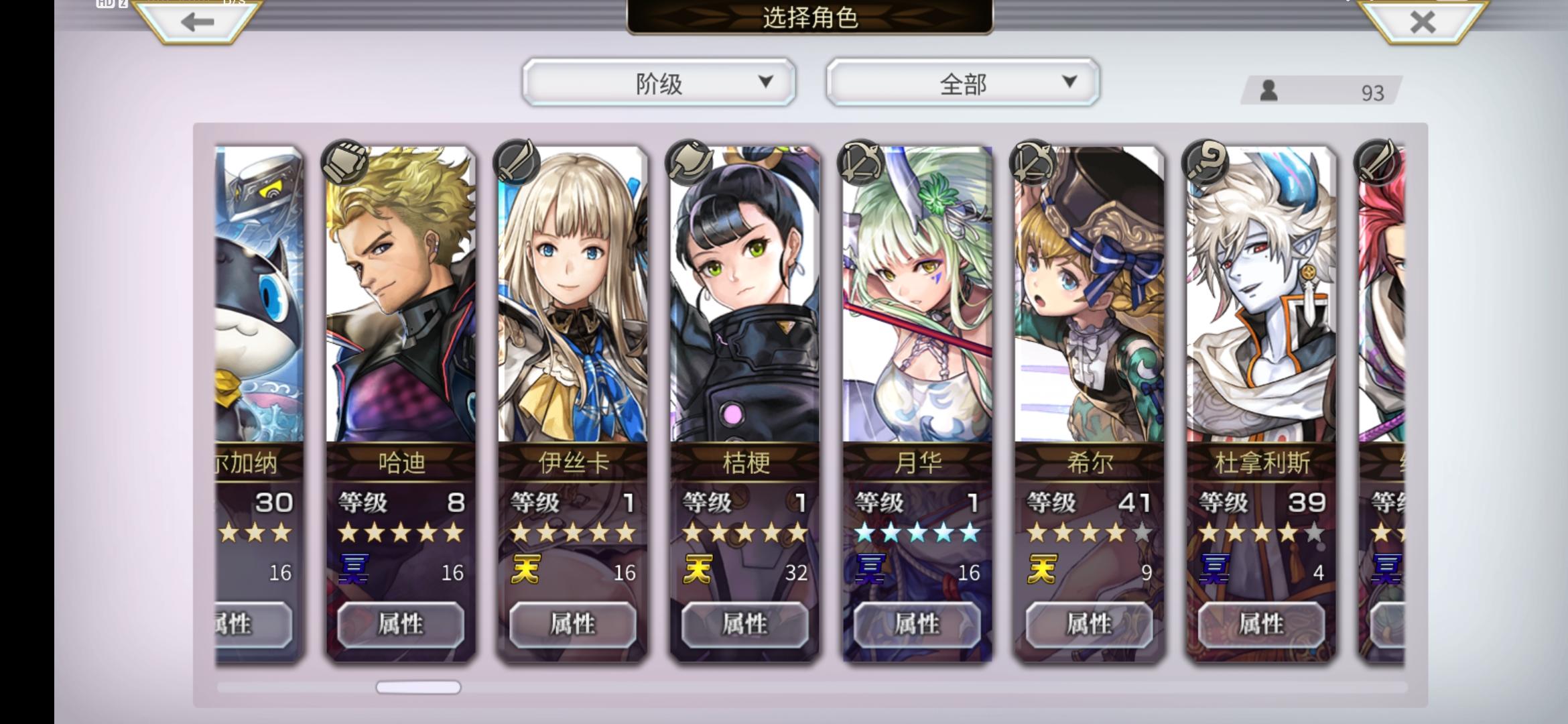Open 属性 for 桔梗
The width and height of the screenshot is (1568, 724).
(x=745, y=624)
